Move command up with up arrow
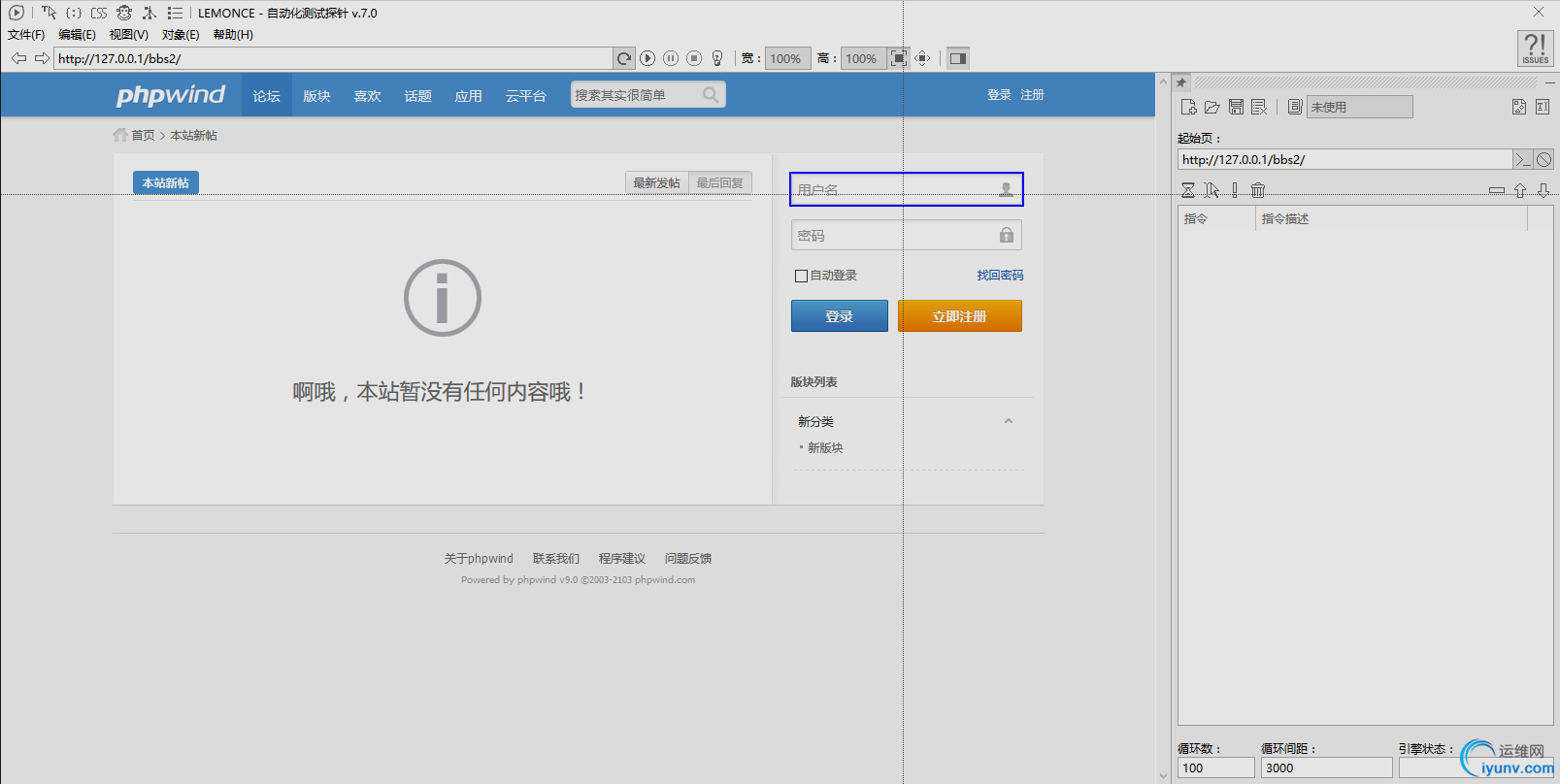The width and height of the screenshot is (1560, 784). click(x=1520, y=190)
